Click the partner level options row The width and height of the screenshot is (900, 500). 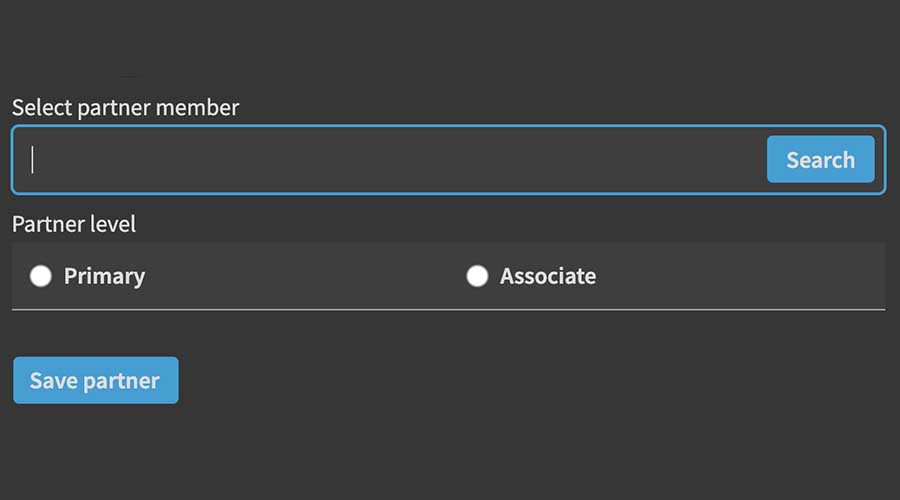tap(300, 276)
